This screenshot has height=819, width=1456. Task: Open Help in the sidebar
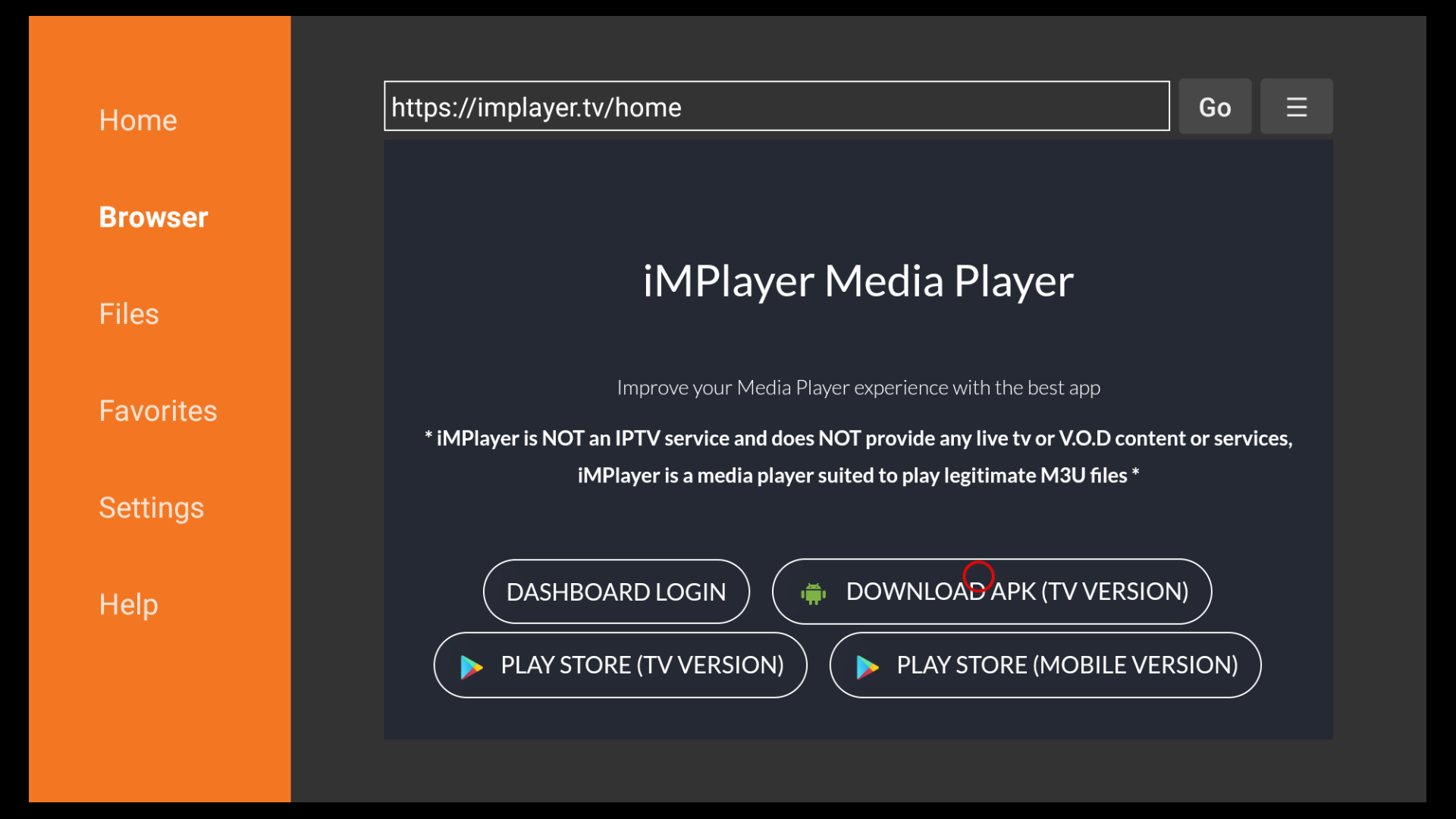point(129,605)
